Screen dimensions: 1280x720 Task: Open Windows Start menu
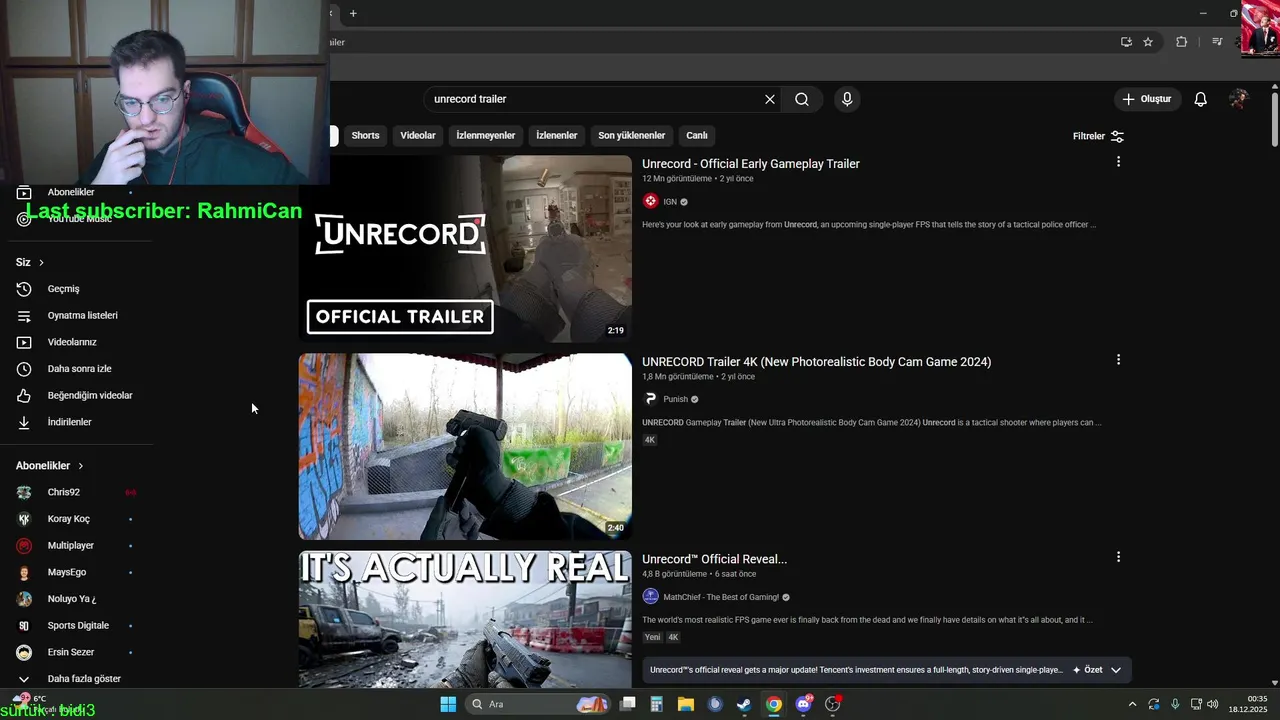(x=448, y=704)
